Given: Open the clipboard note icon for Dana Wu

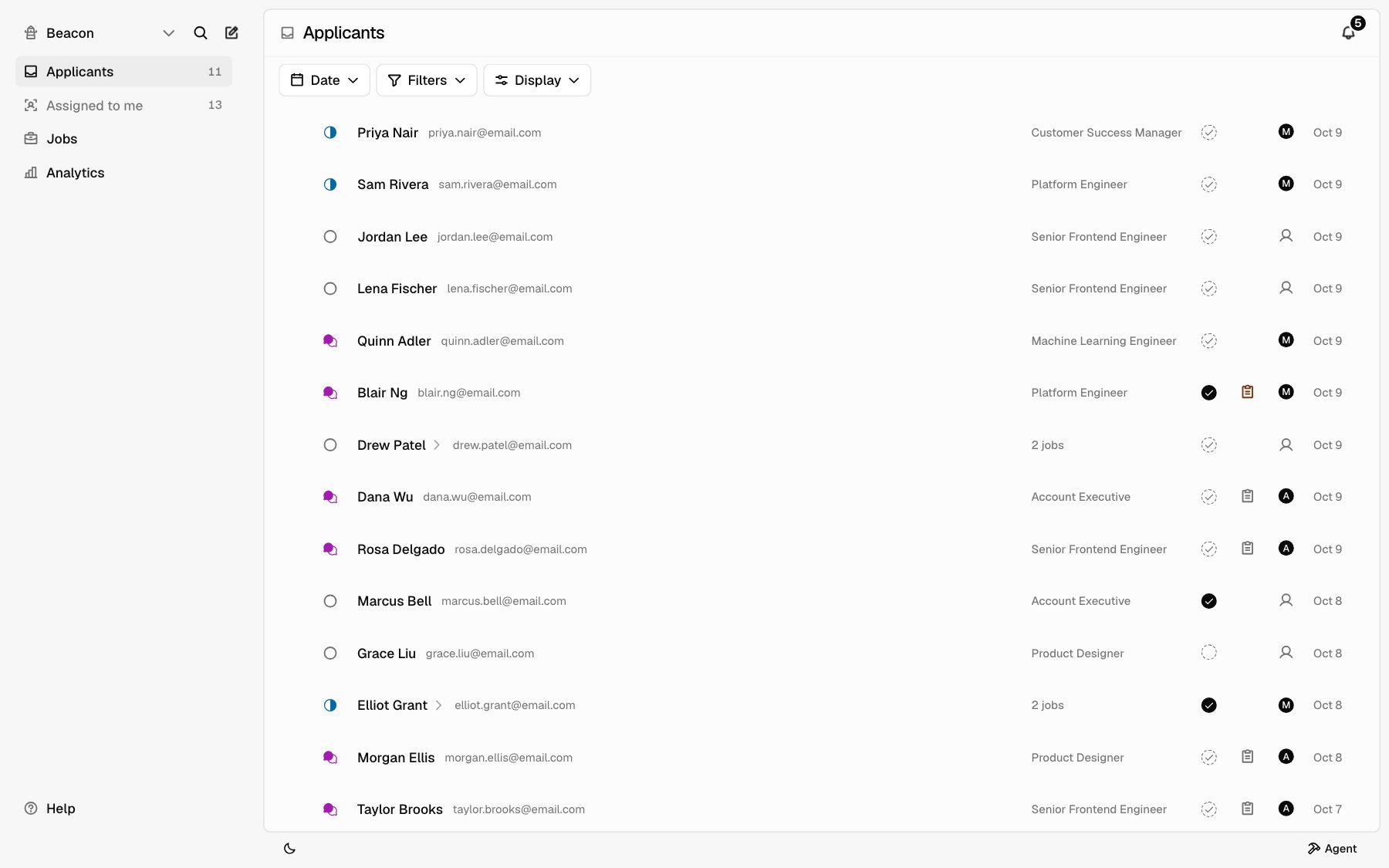Looking at the screenshot, I should (1248, 496).
